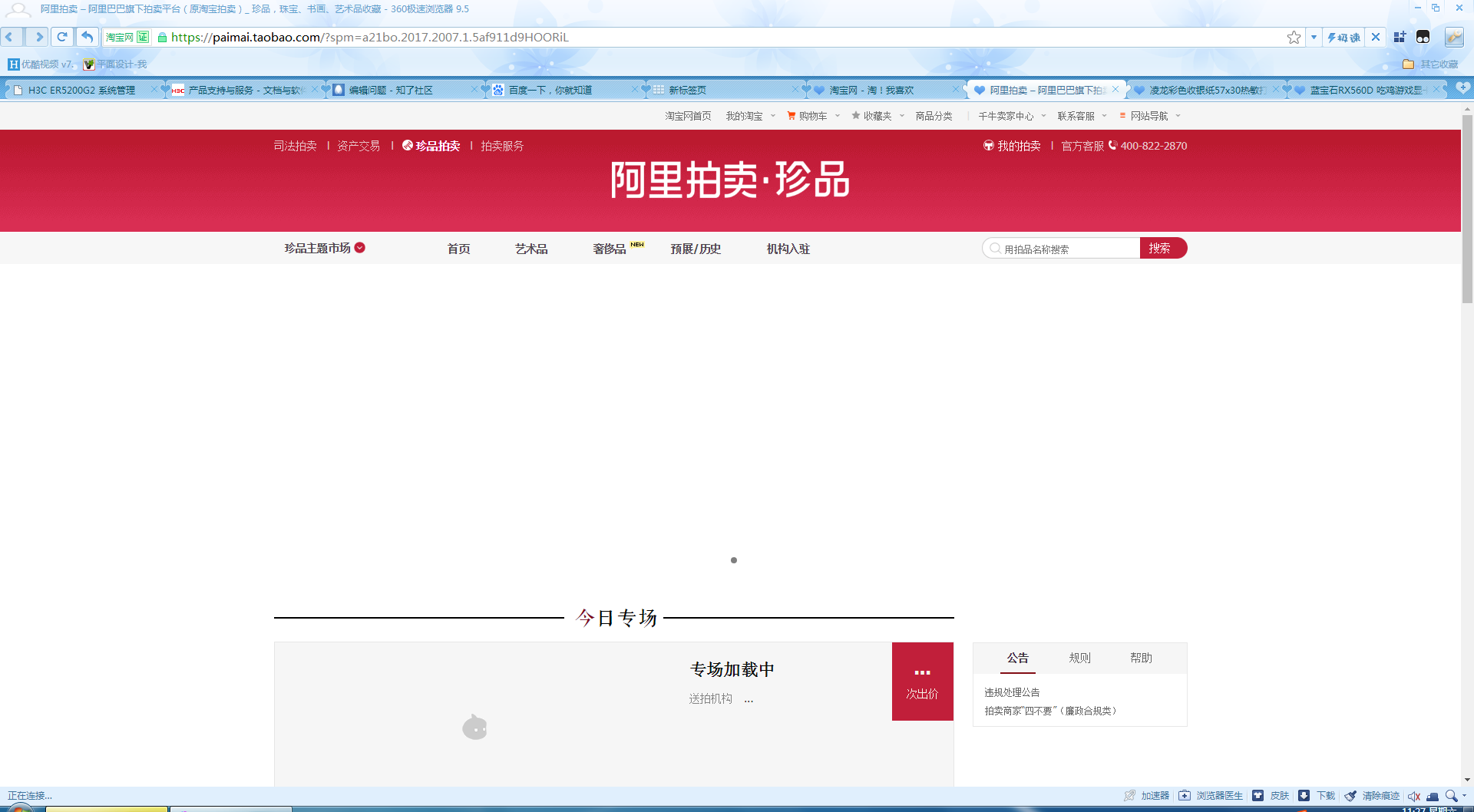This screenshot has height=812, width=1474.
Task: Toggle 极速 browser mode button
Action: 1343,37
